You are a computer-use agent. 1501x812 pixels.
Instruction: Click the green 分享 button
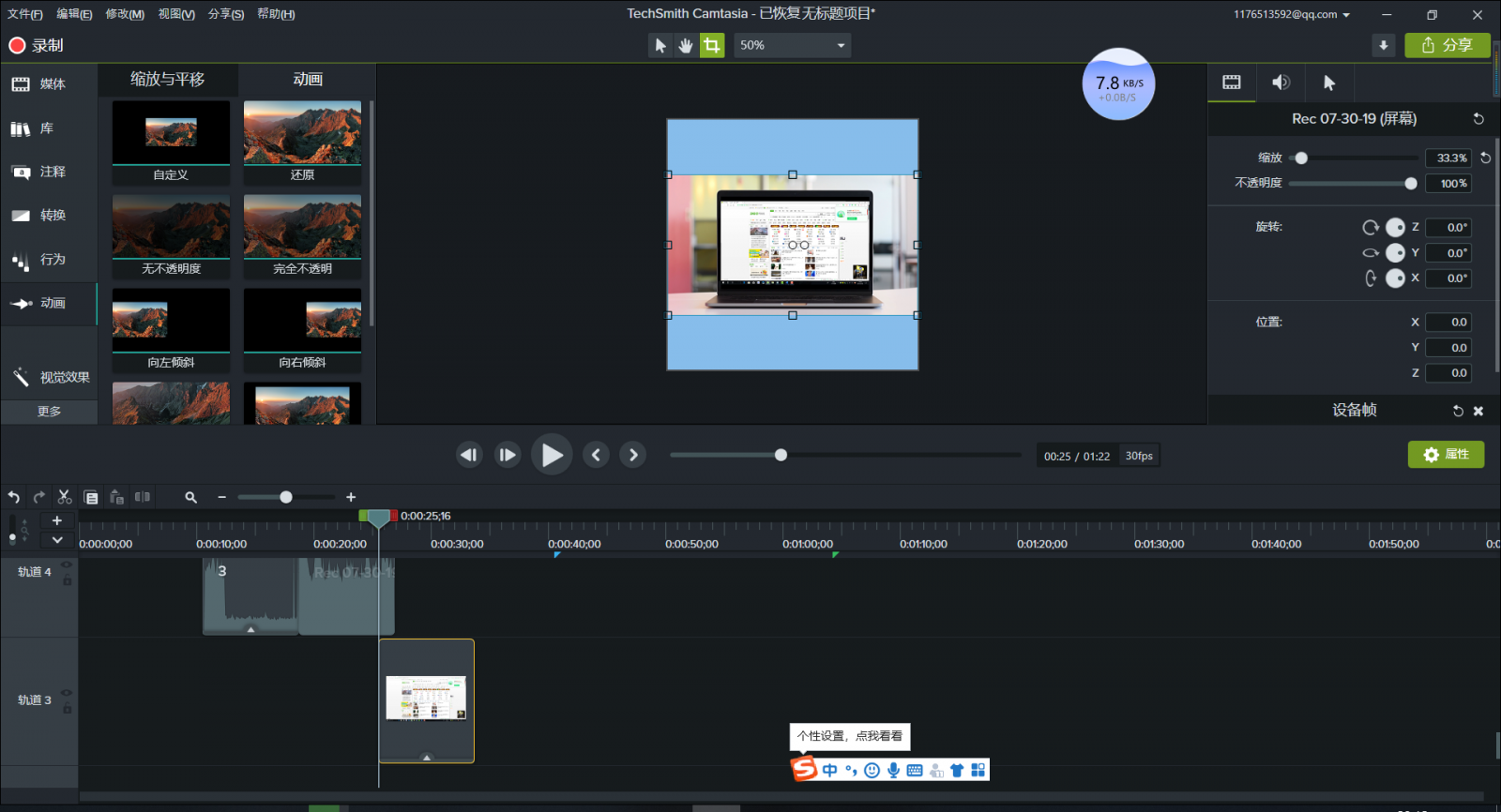point(1447,45)
